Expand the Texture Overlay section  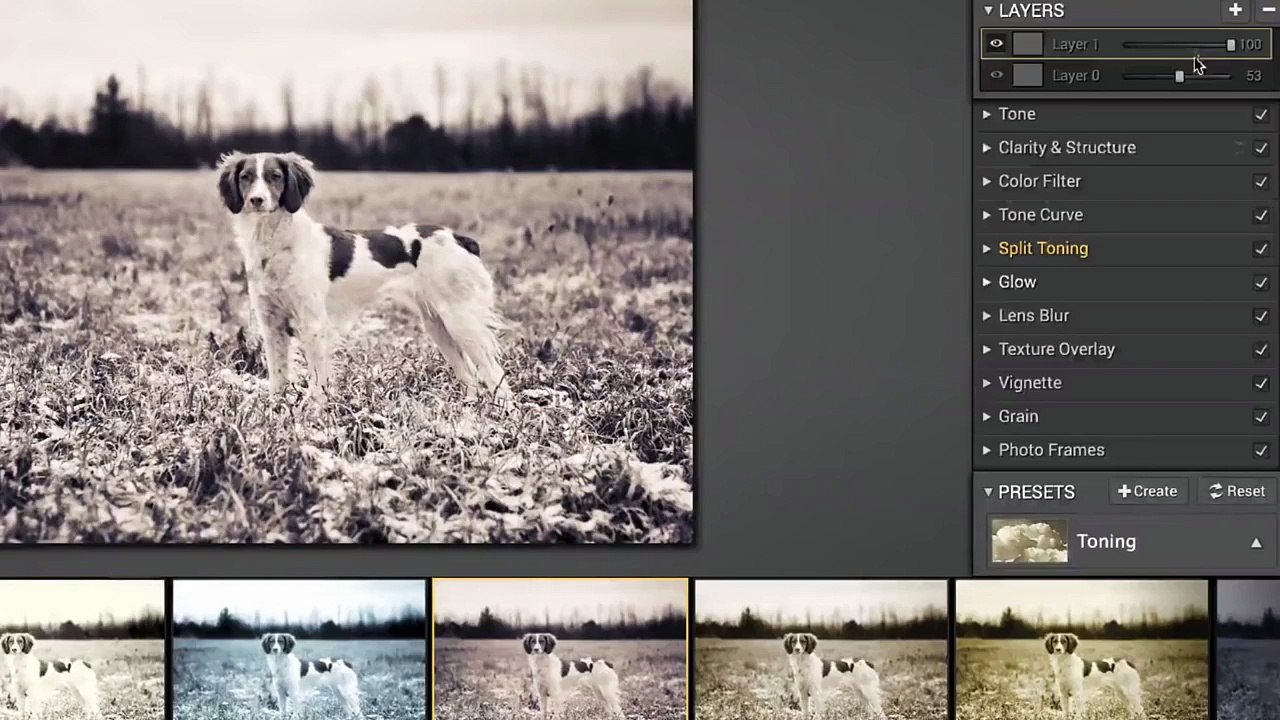(987, 349)
